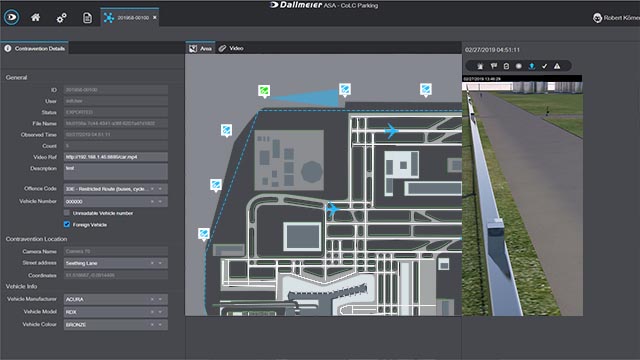Click the Contravention Location heading
This screenshot has height=360, width=640.
[36, 239]
